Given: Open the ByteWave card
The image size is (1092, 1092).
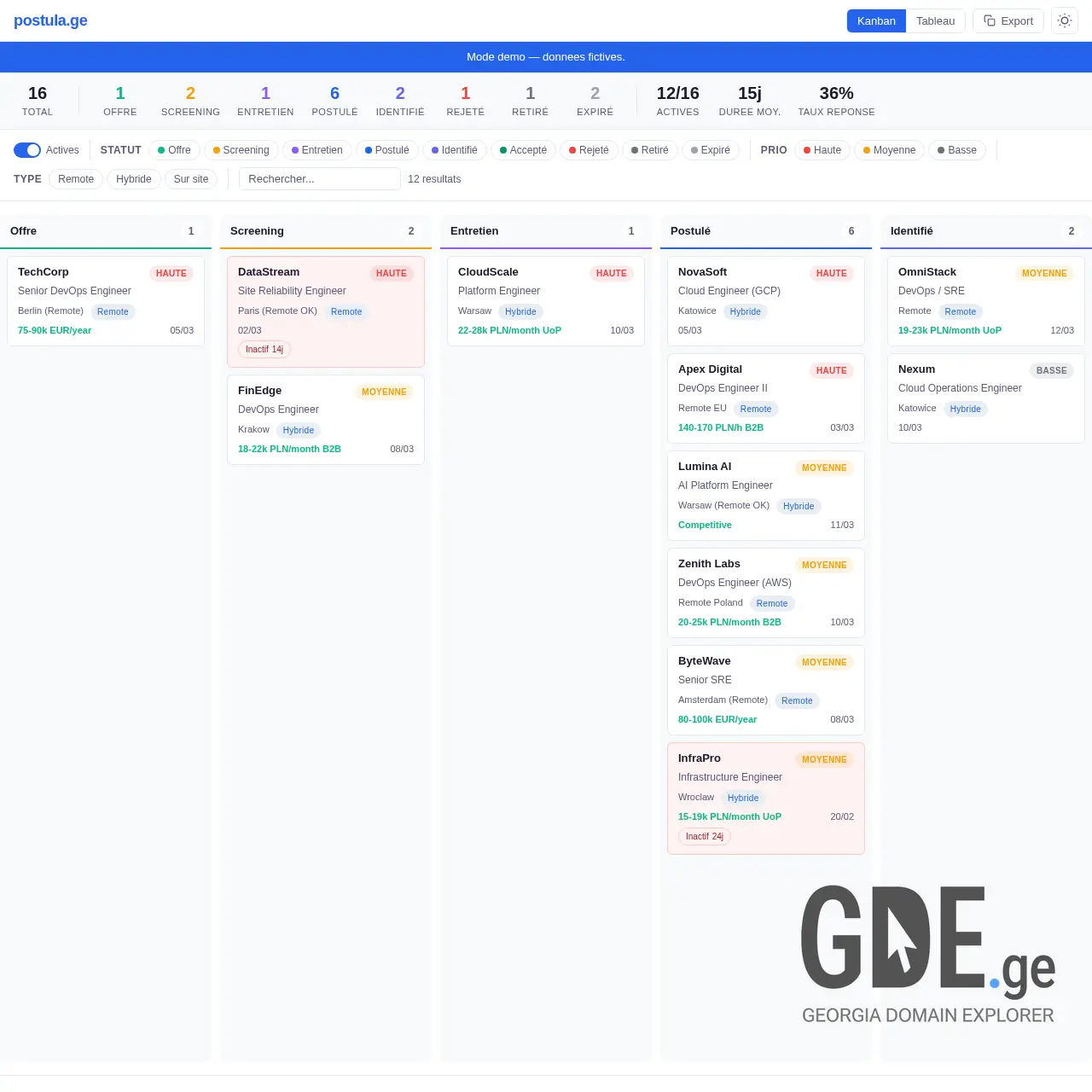Looking at the screenshot, I should 766,690.
